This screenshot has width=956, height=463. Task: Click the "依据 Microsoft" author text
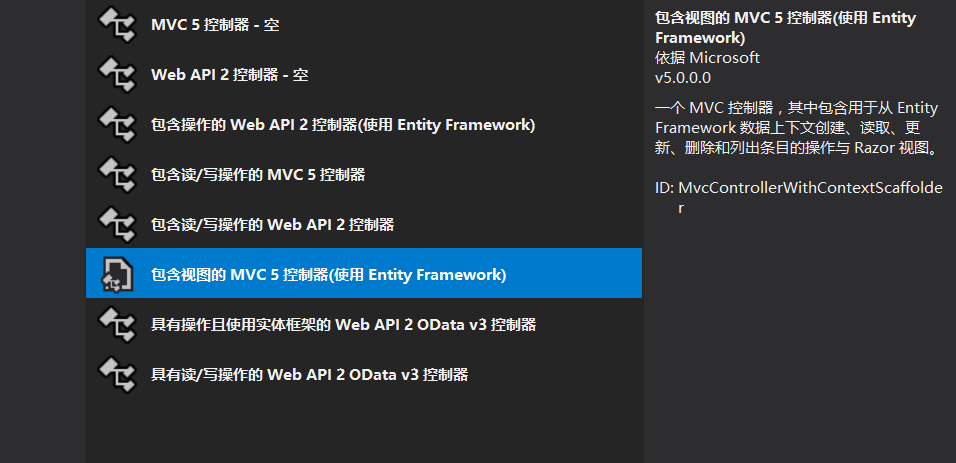point(707,57)
